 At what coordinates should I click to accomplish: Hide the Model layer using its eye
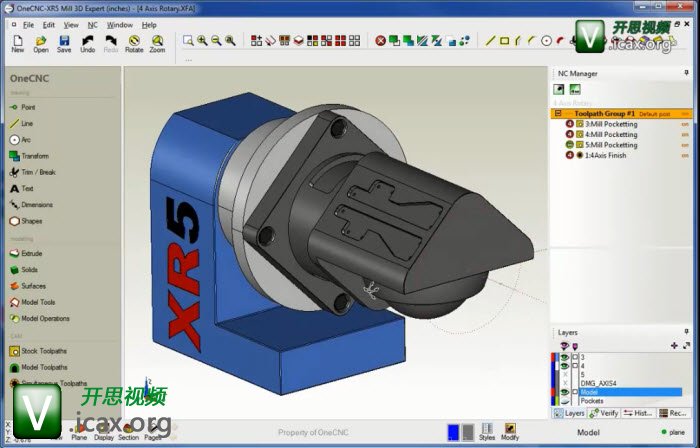[562, 392]
